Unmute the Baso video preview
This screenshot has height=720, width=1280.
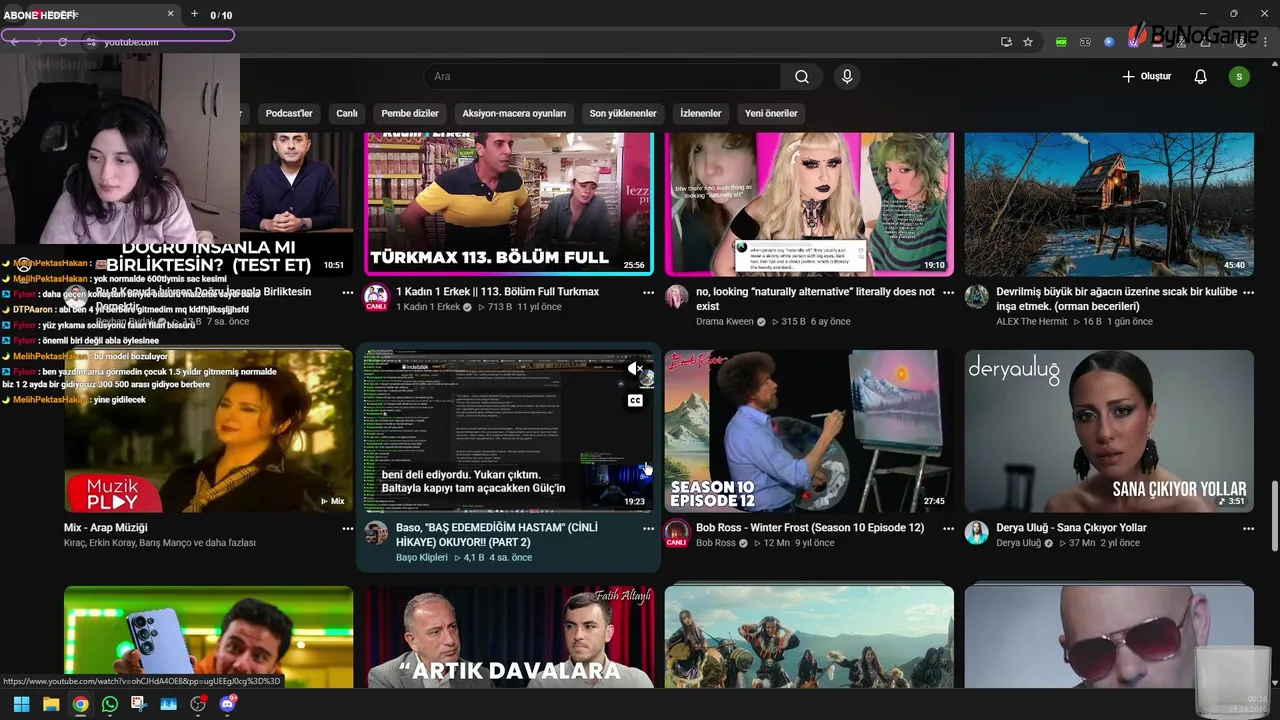[x=635, y=369]
